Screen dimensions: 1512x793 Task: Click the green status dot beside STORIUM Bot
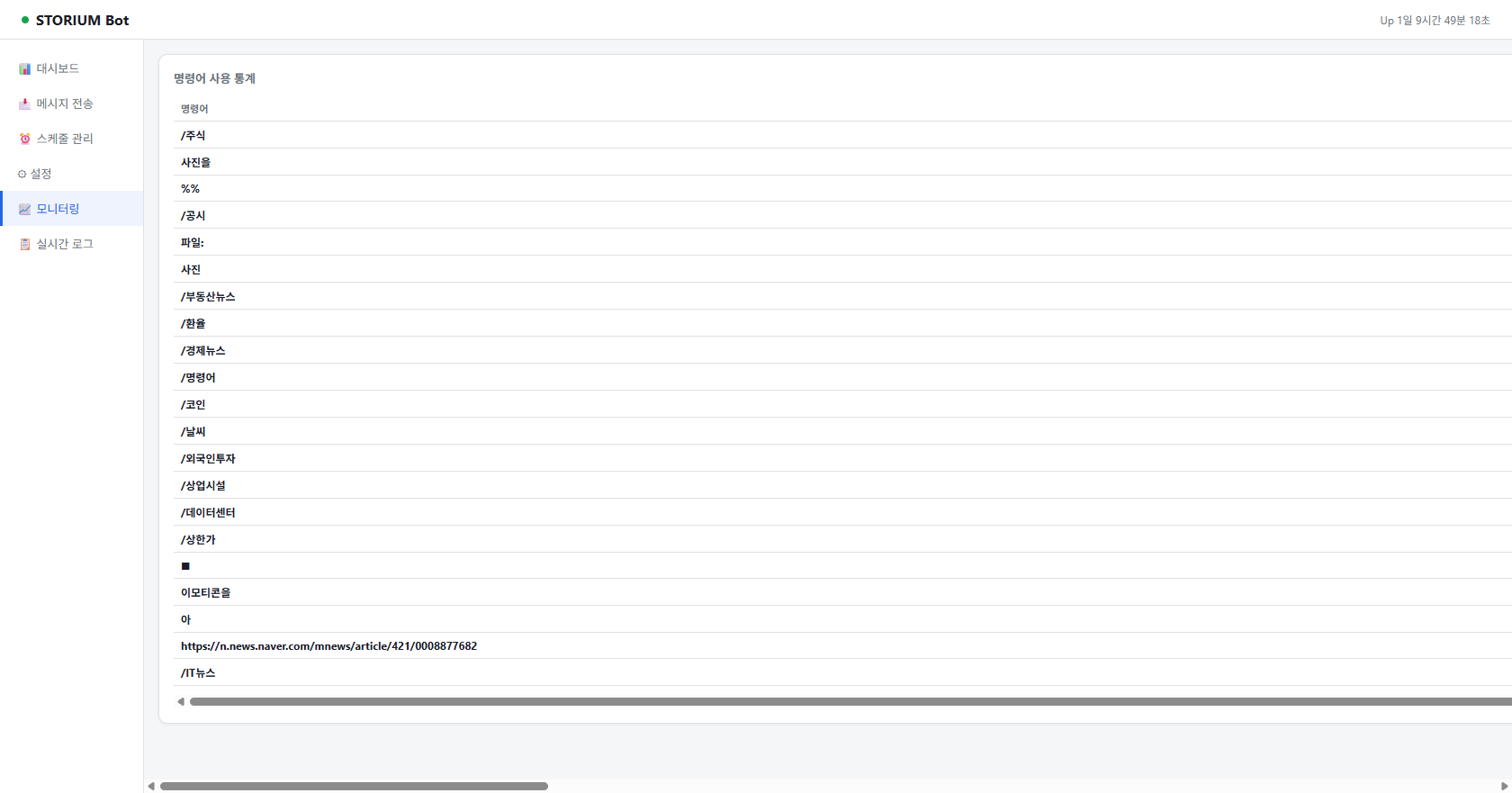tap(25, 20)
